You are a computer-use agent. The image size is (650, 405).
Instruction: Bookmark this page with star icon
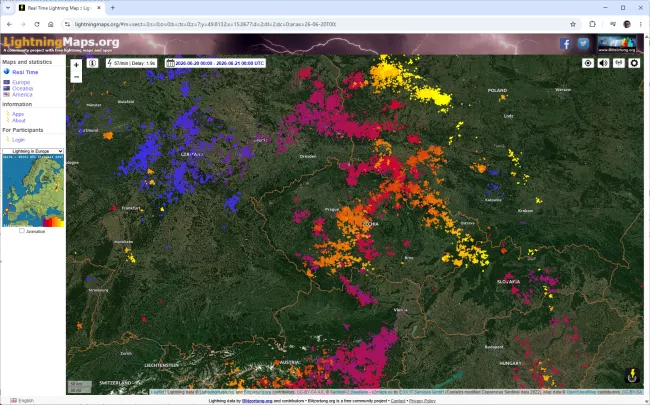pos(573,24)
